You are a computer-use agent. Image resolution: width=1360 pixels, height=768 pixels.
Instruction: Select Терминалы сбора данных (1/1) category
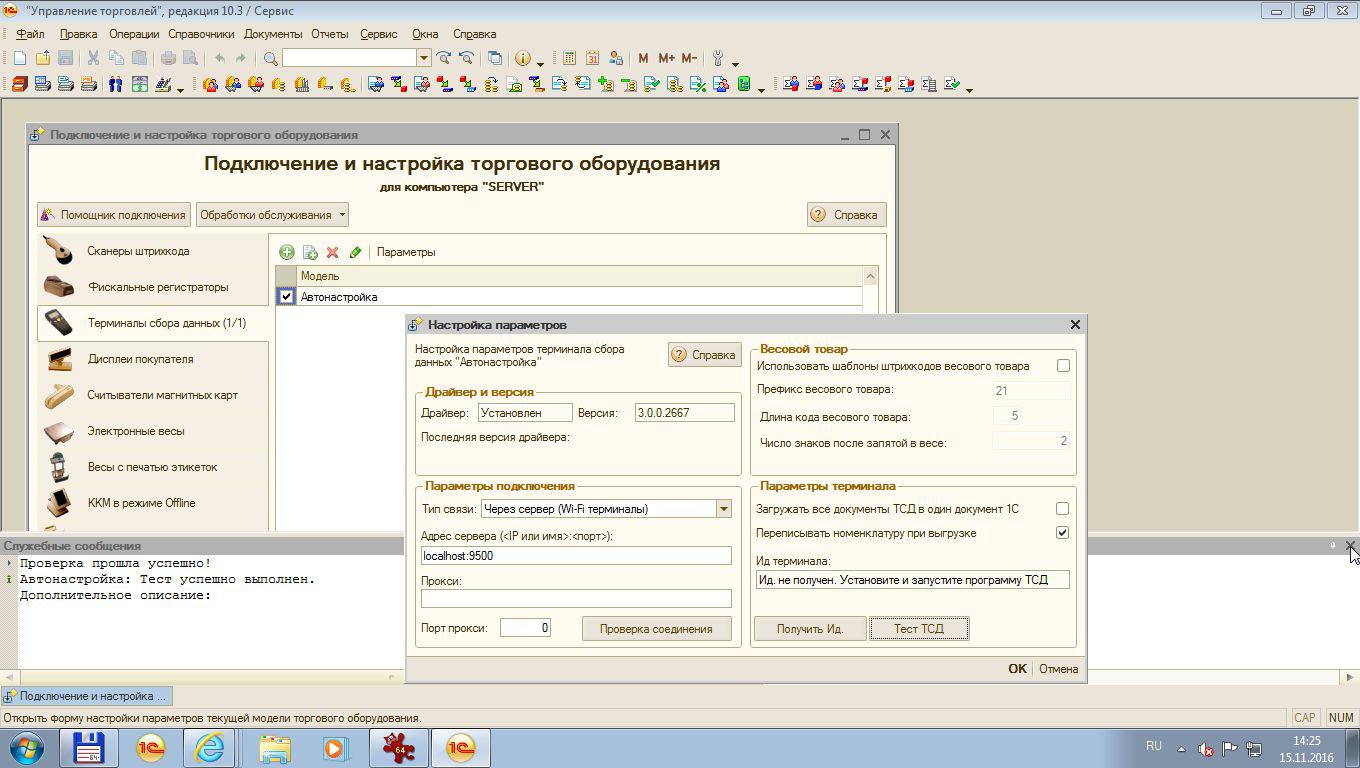(x=153, y=323)
